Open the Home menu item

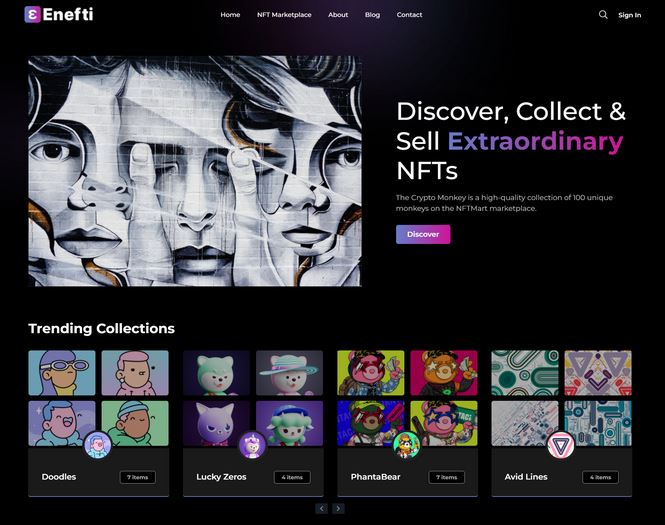click(x=230, y=15)
